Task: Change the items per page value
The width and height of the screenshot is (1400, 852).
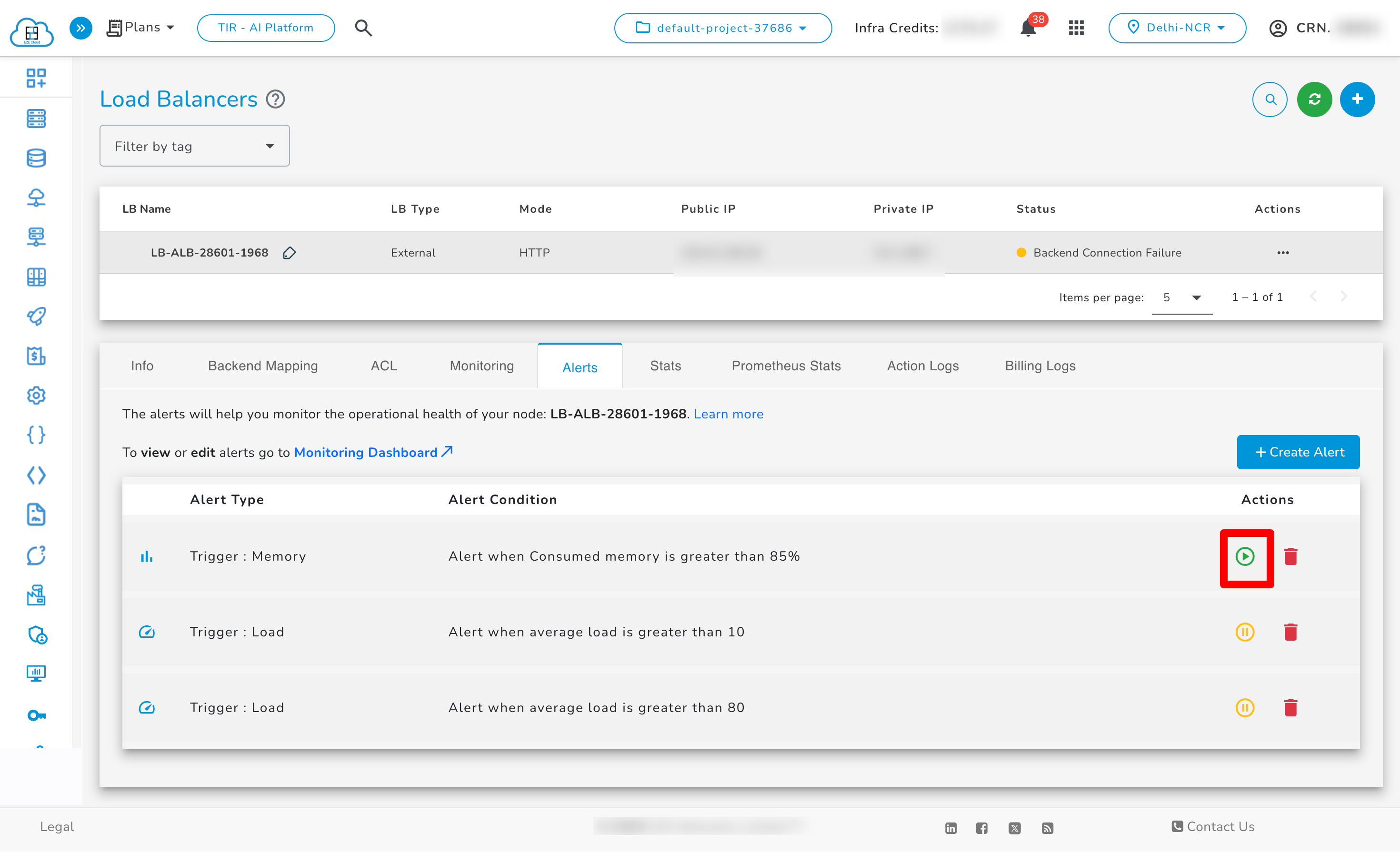Action: [1182, 297]
